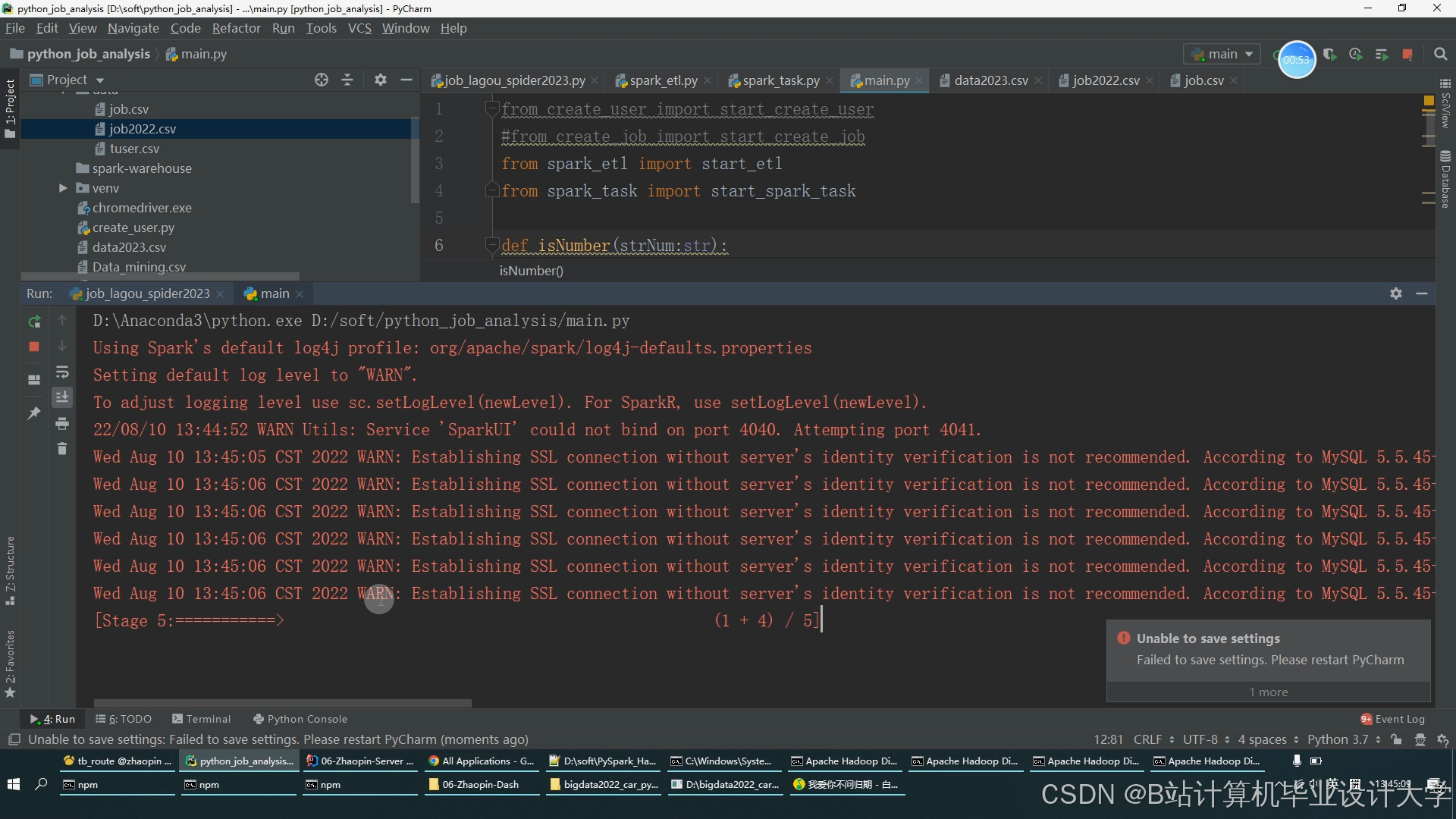Collapse all Project tree items
Screen dimensions: 1456x819
tap(347, 80)
